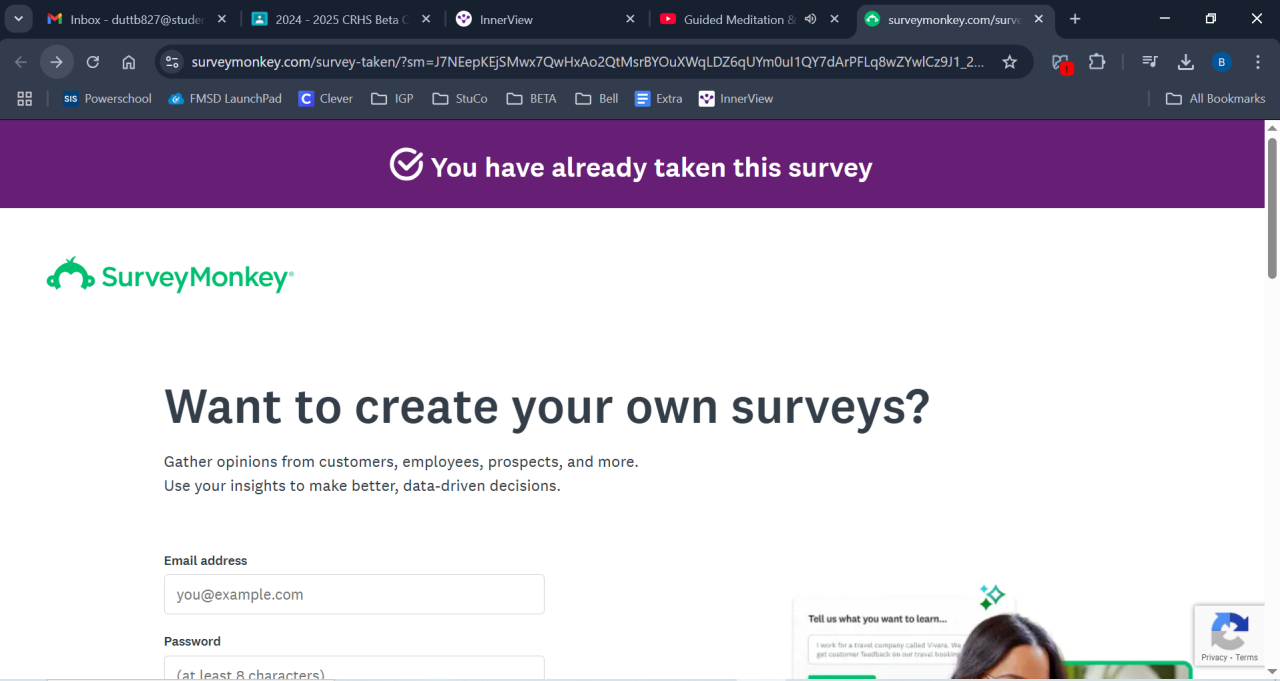Expand the BETA bookmark folder
This screenshot has width=1280, height=681.
(531, 99)
